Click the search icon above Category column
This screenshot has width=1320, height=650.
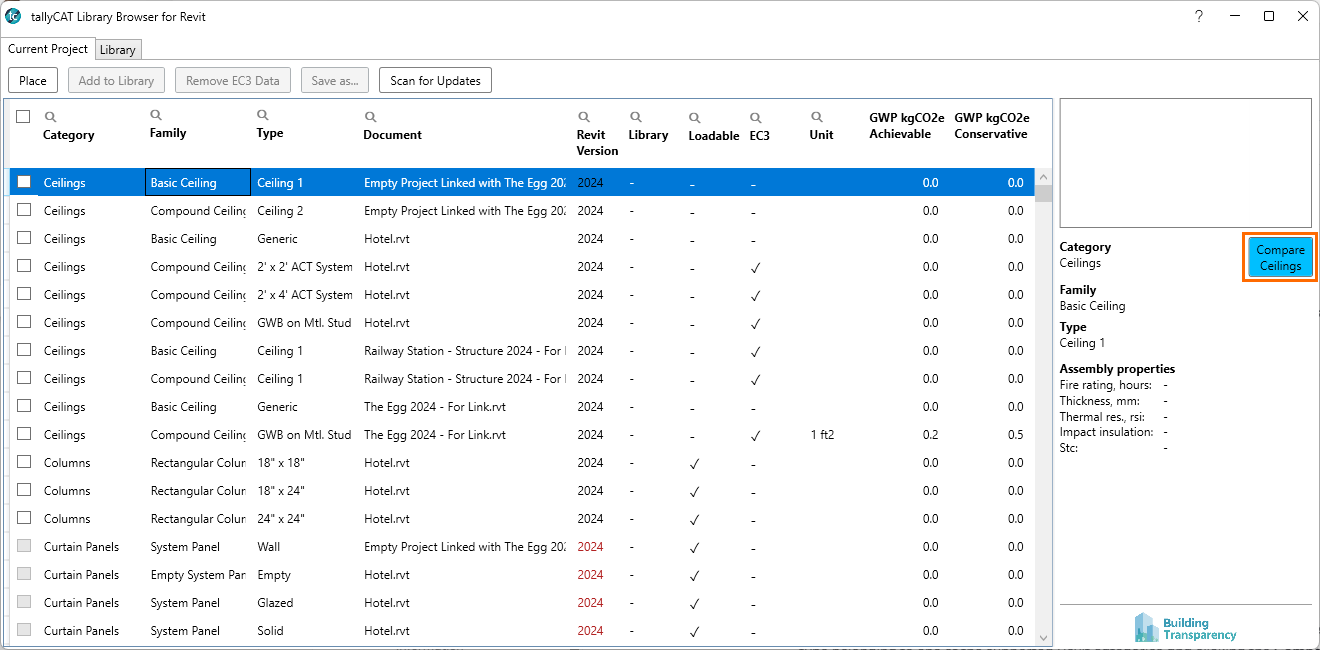point(51,117)
